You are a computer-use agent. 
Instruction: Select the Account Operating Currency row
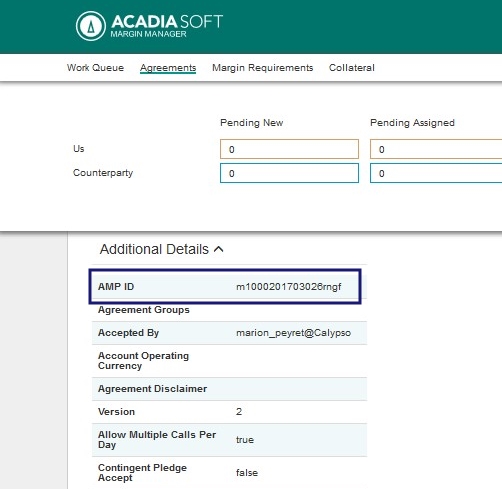tap(229, 361)
